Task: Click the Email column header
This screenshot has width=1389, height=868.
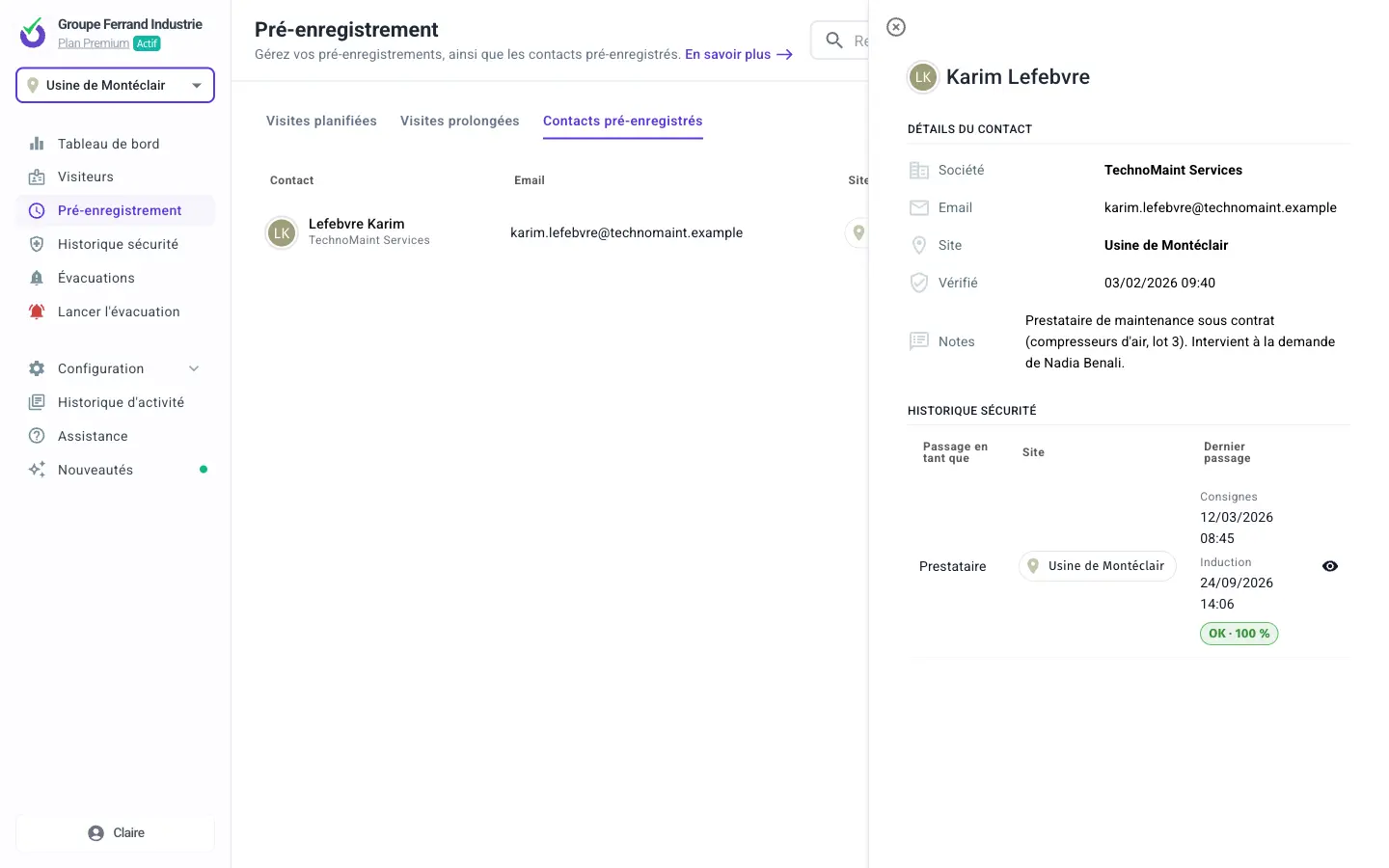Action: click(530, 180)
